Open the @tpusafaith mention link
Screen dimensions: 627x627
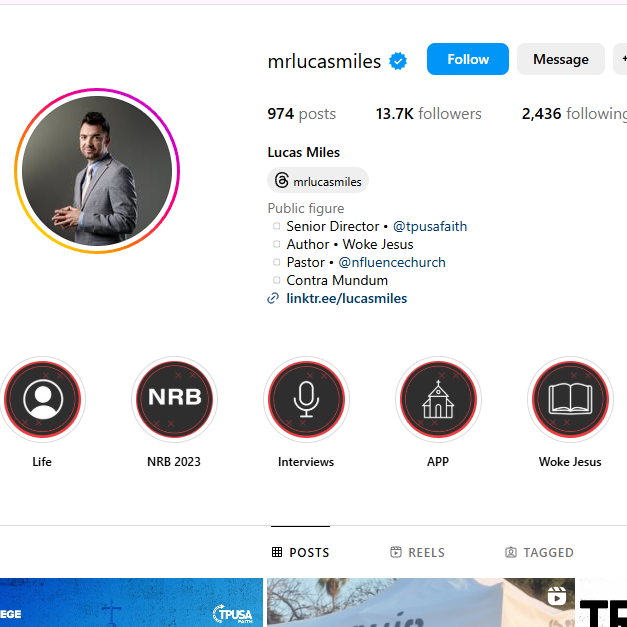430,226
